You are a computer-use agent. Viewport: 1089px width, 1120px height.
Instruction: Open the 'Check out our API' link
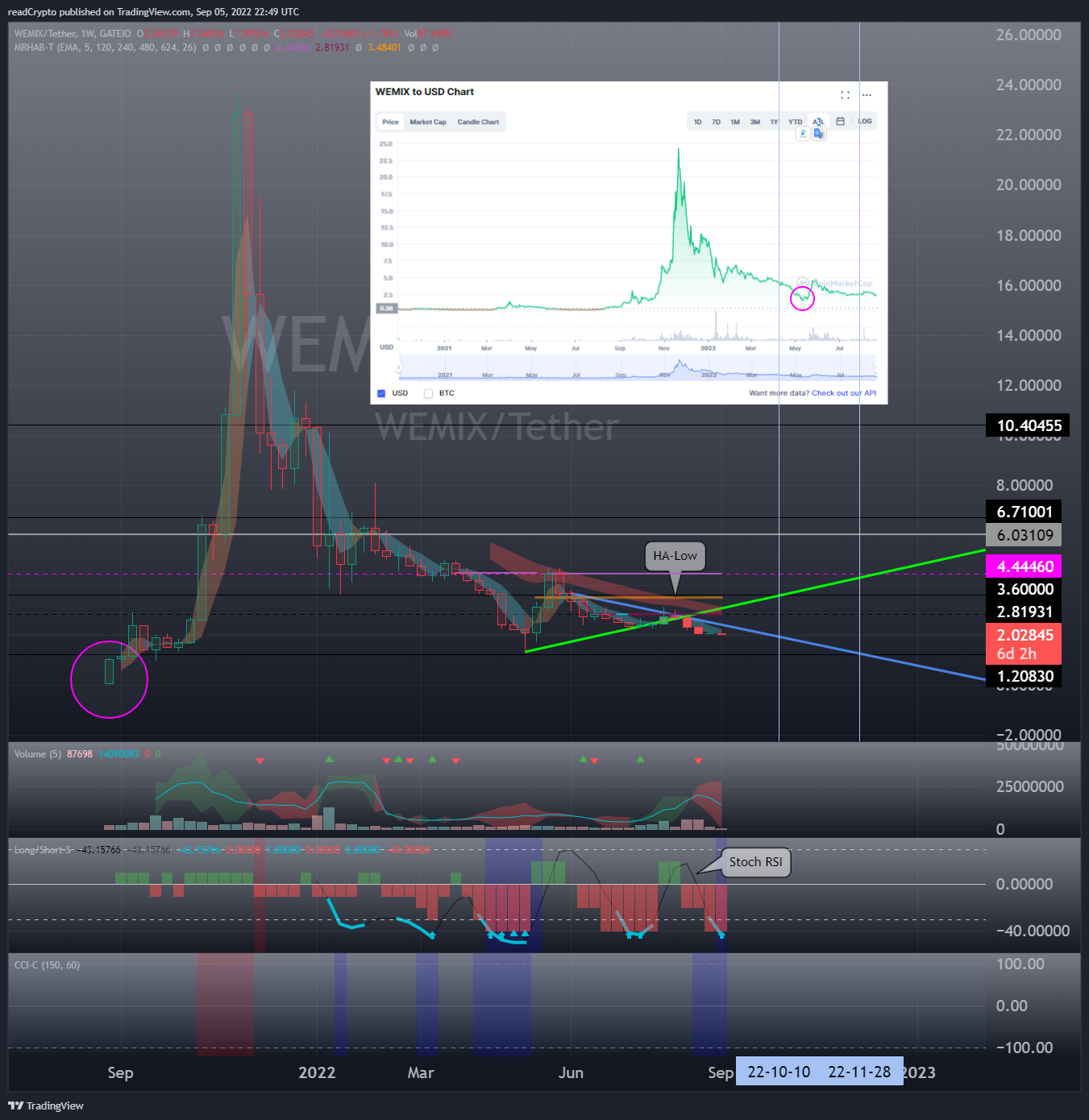[844, 393]
